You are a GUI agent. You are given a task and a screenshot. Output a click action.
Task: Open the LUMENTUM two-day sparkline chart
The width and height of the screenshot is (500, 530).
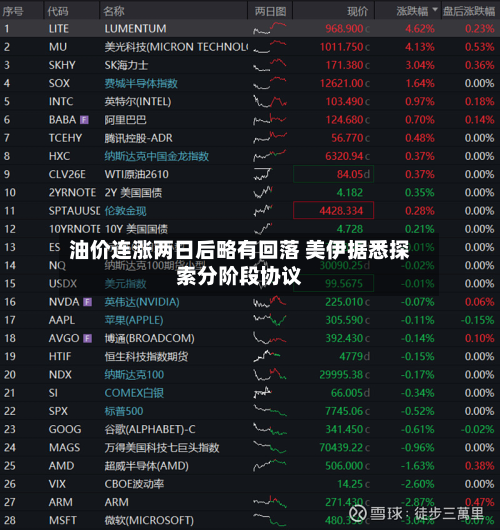[x=270, y=28]
